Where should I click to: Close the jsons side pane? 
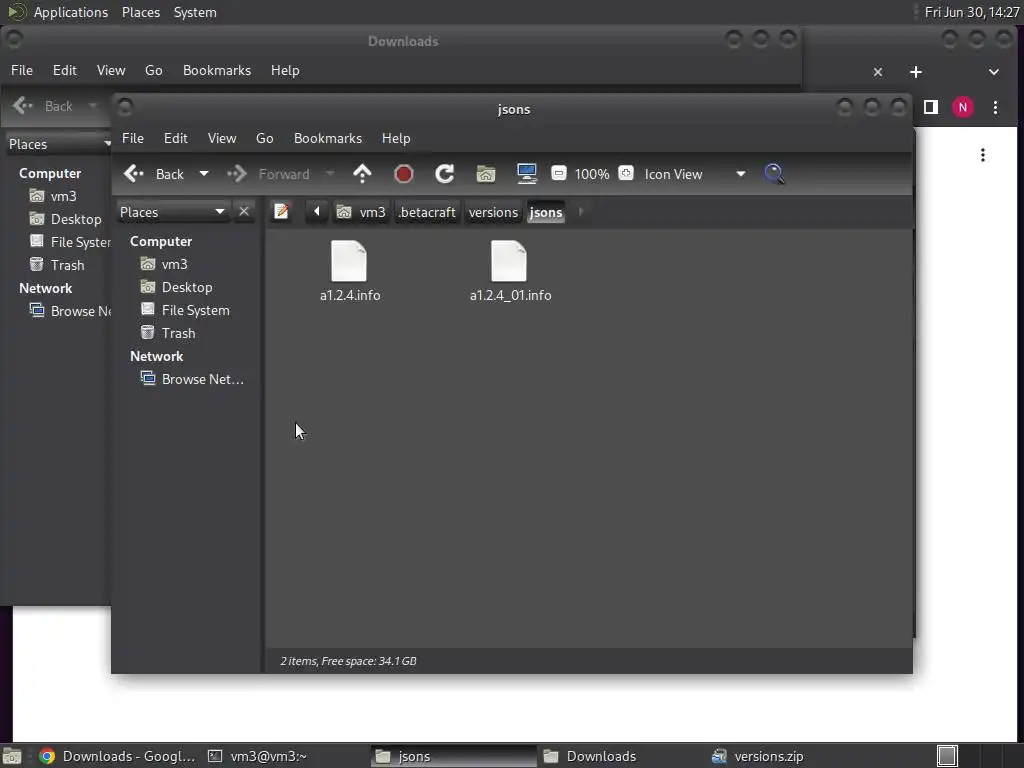244,212
